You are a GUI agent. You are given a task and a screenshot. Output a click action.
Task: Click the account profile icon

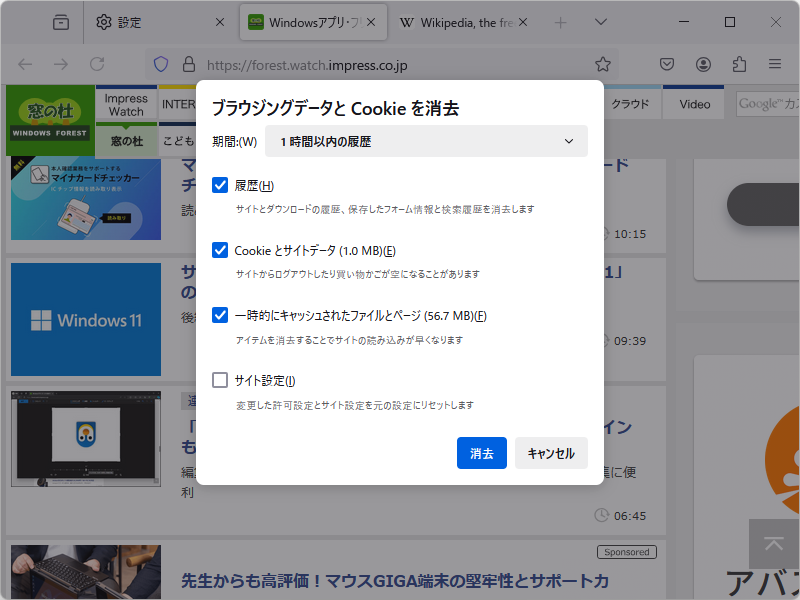[x=702, y=63]
